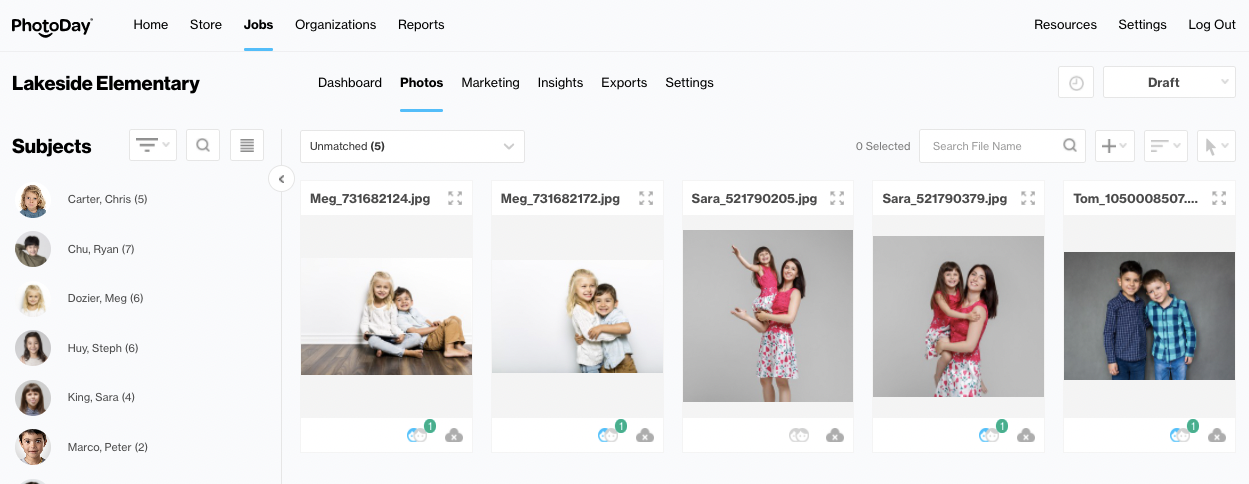The height and width of the screenshot is (484, 1249).
Task: Open the sort order dropdown
Action: tap(1165, 146)
